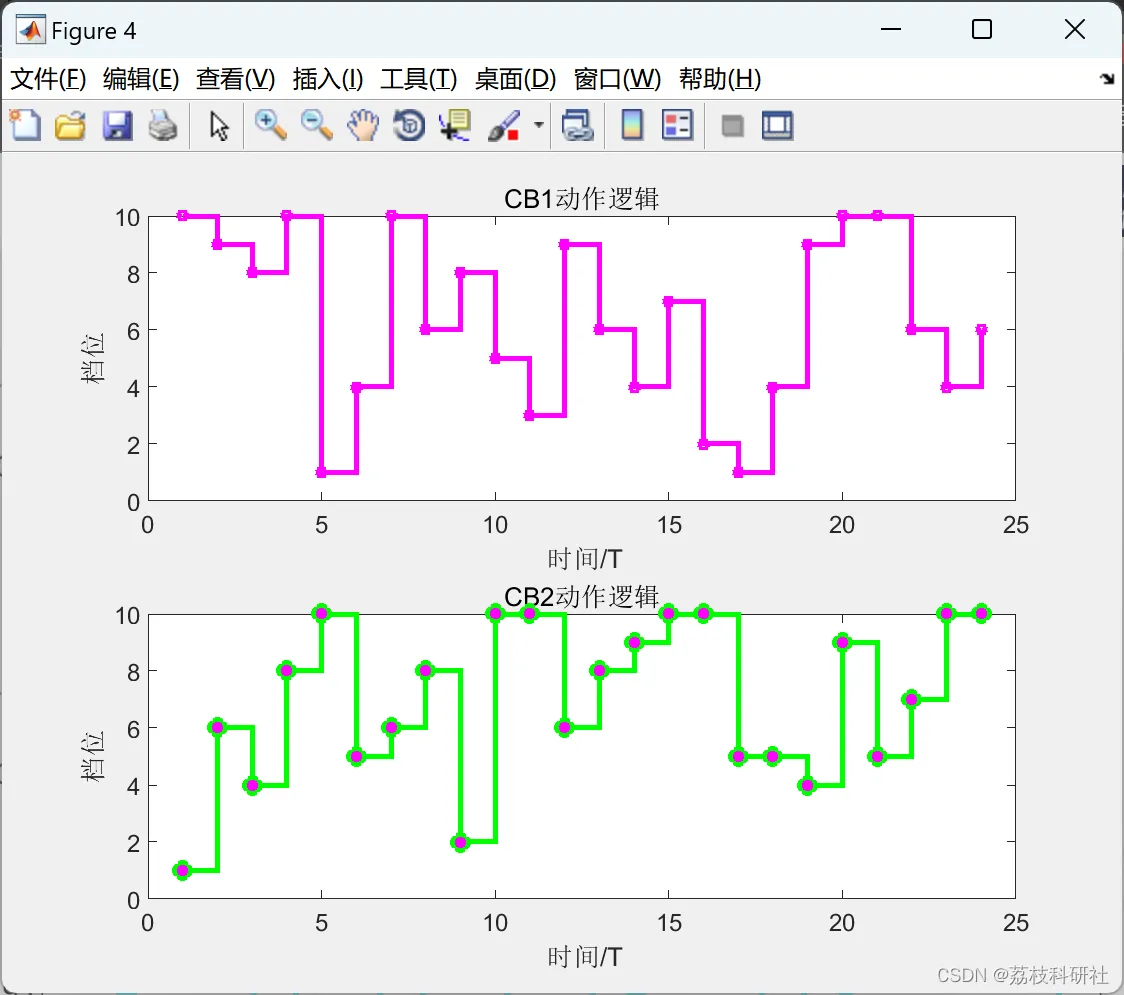Save figure with the floppy disk icon
This screenshot has height=995, width=1124.
point(117,125)
